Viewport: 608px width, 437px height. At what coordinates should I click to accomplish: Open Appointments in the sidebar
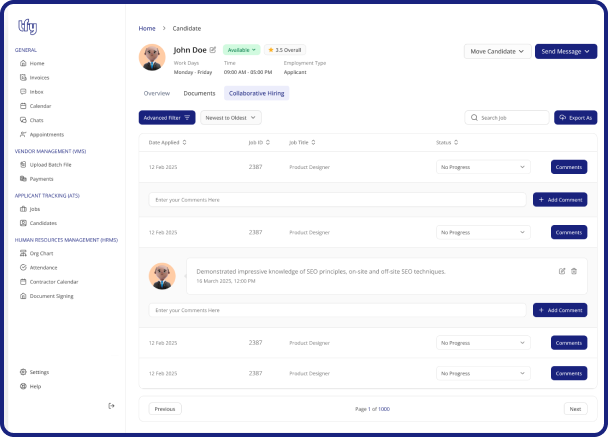pos(42,135)
